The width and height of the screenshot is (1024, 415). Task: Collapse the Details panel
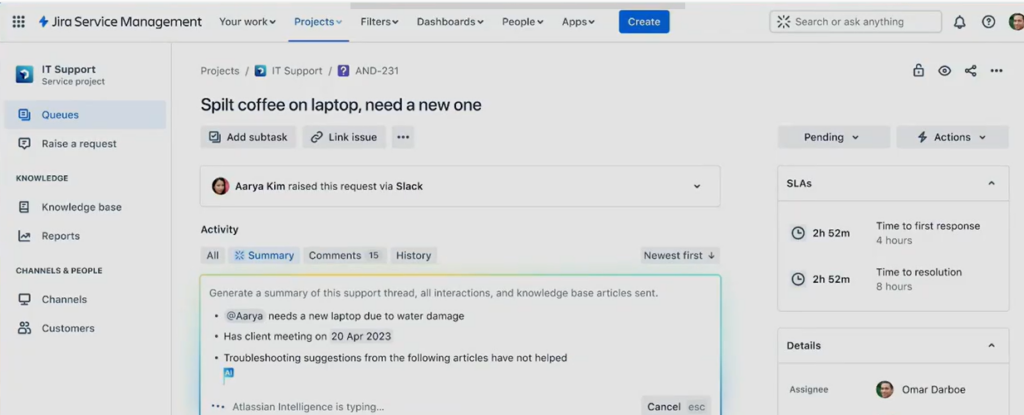click(x=991, y=345)
